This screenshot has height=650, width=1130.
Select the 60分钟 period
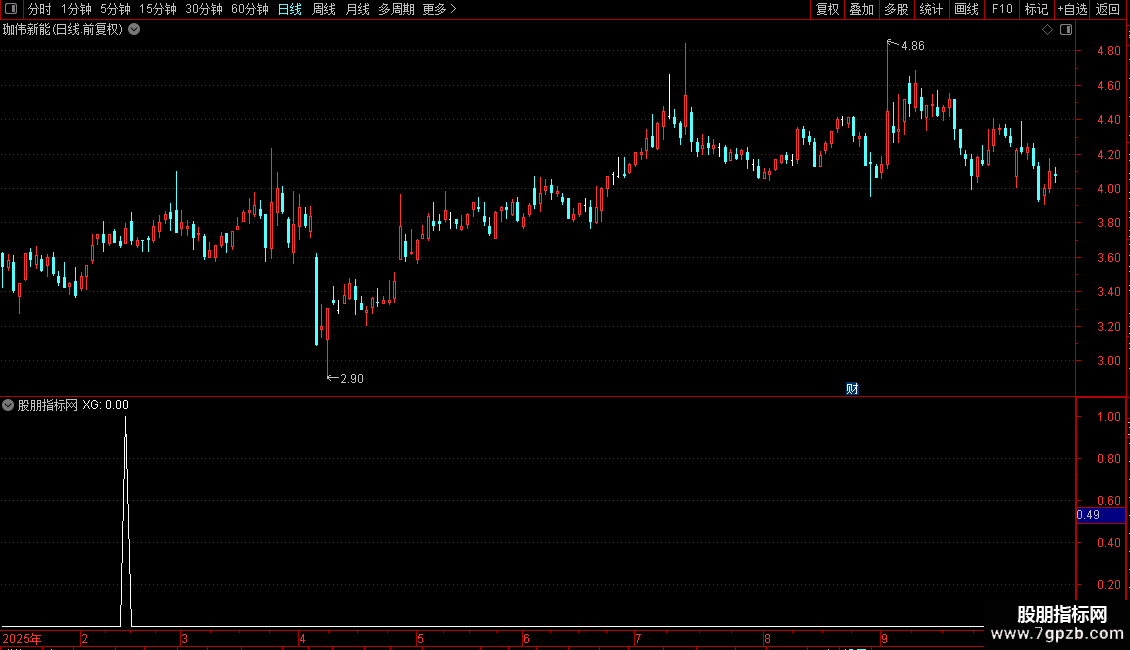249,9
